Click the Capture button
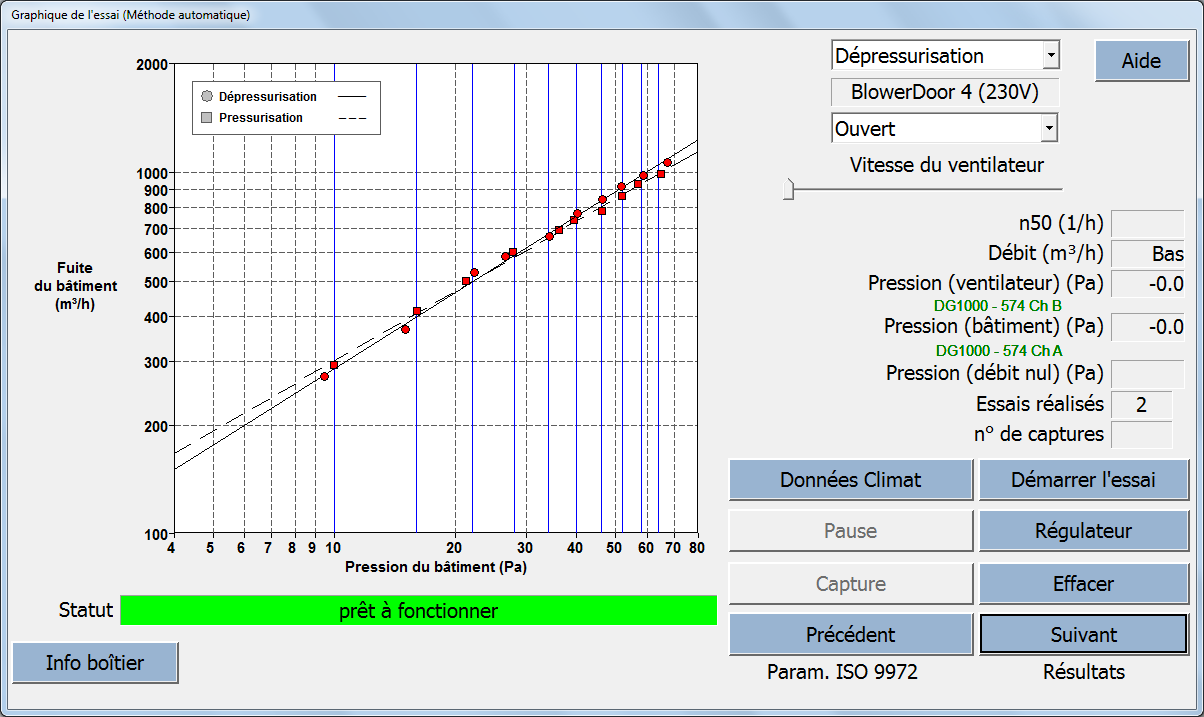This screenshot has width=1204, height=717. 851,583
